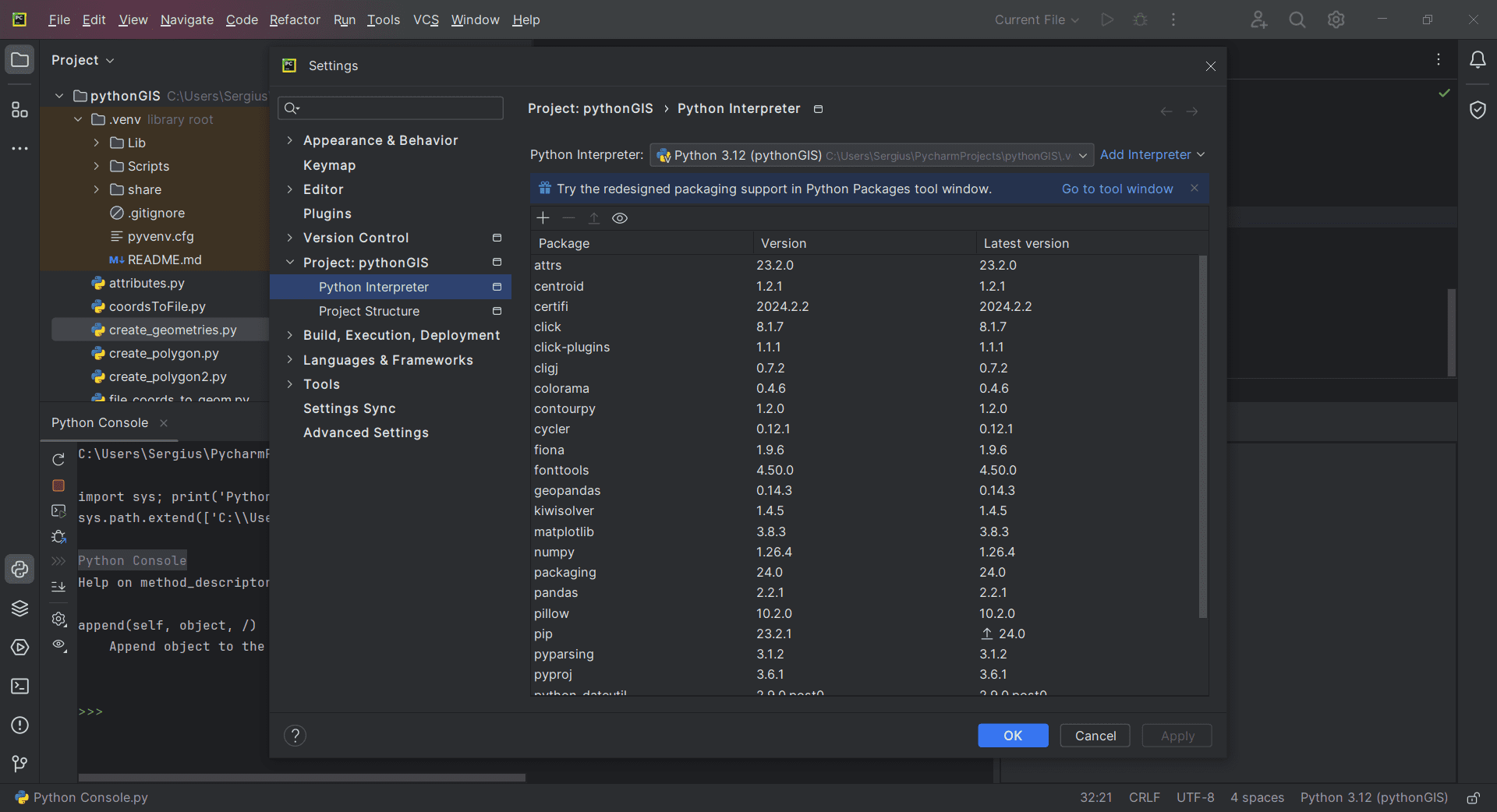Open the Services tool window icon

pyautogui.click(x=19, y=648)
